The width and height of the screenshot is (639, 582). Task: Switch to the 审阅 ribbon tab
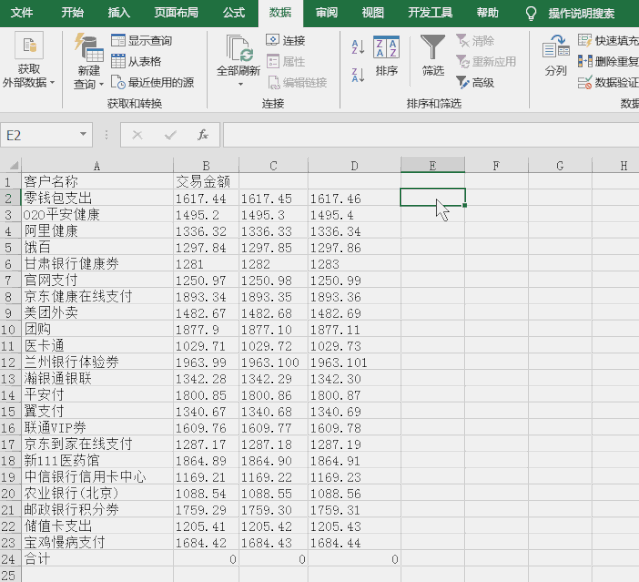326,13
